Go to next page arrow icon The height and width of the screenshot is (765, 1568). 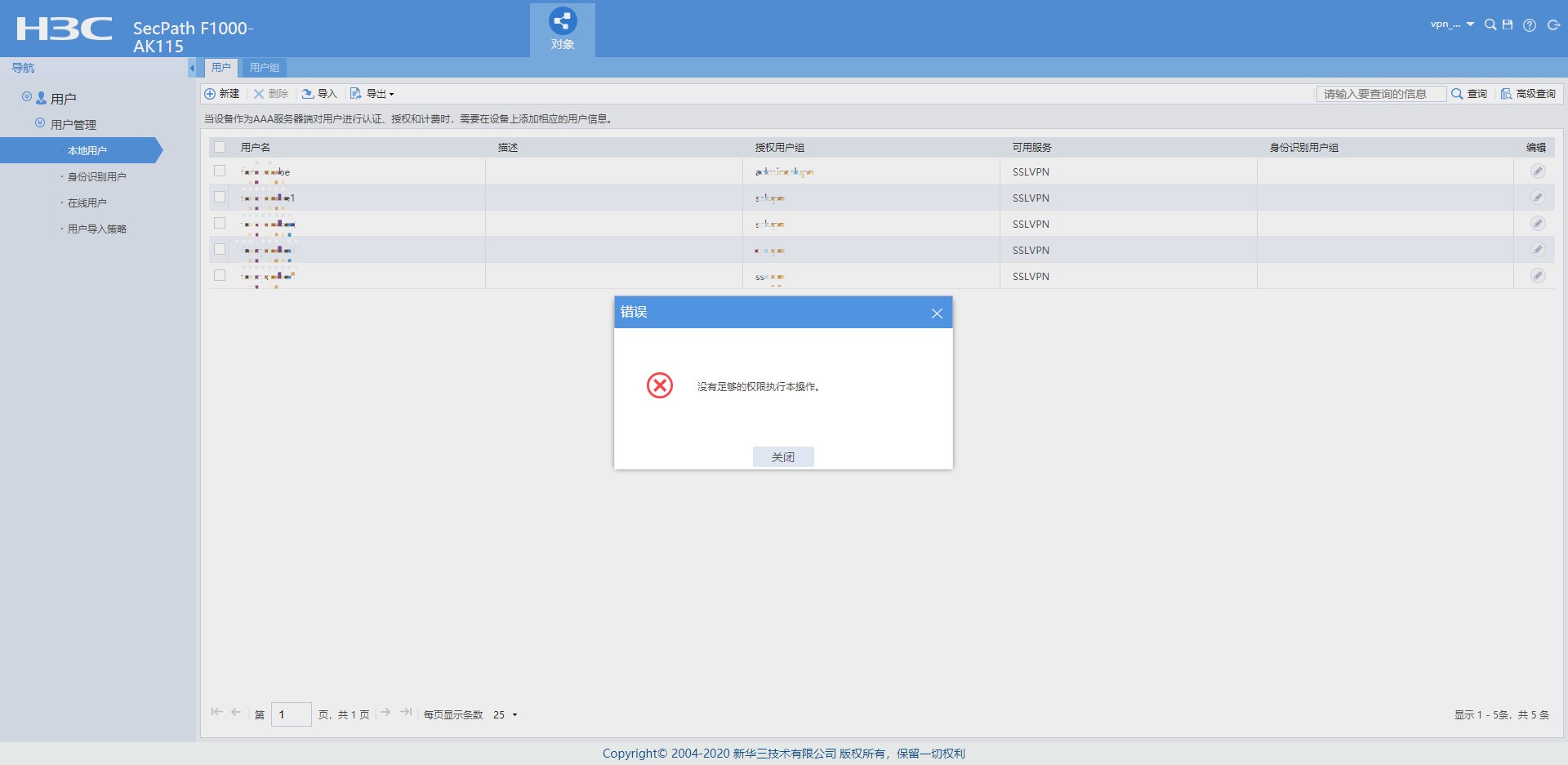[385, 712]
